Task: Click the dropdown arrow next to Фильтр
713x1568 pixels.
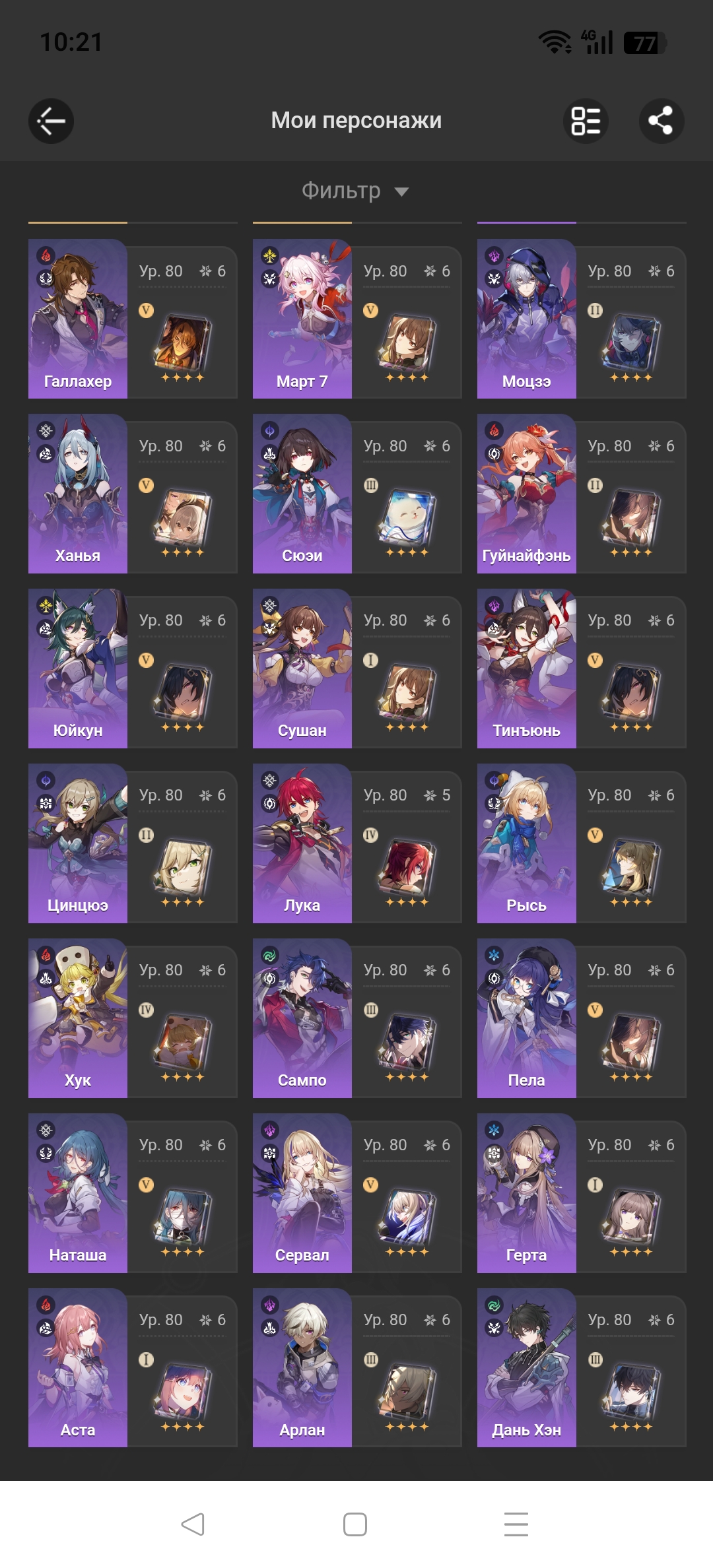Action: pos(401,192)
